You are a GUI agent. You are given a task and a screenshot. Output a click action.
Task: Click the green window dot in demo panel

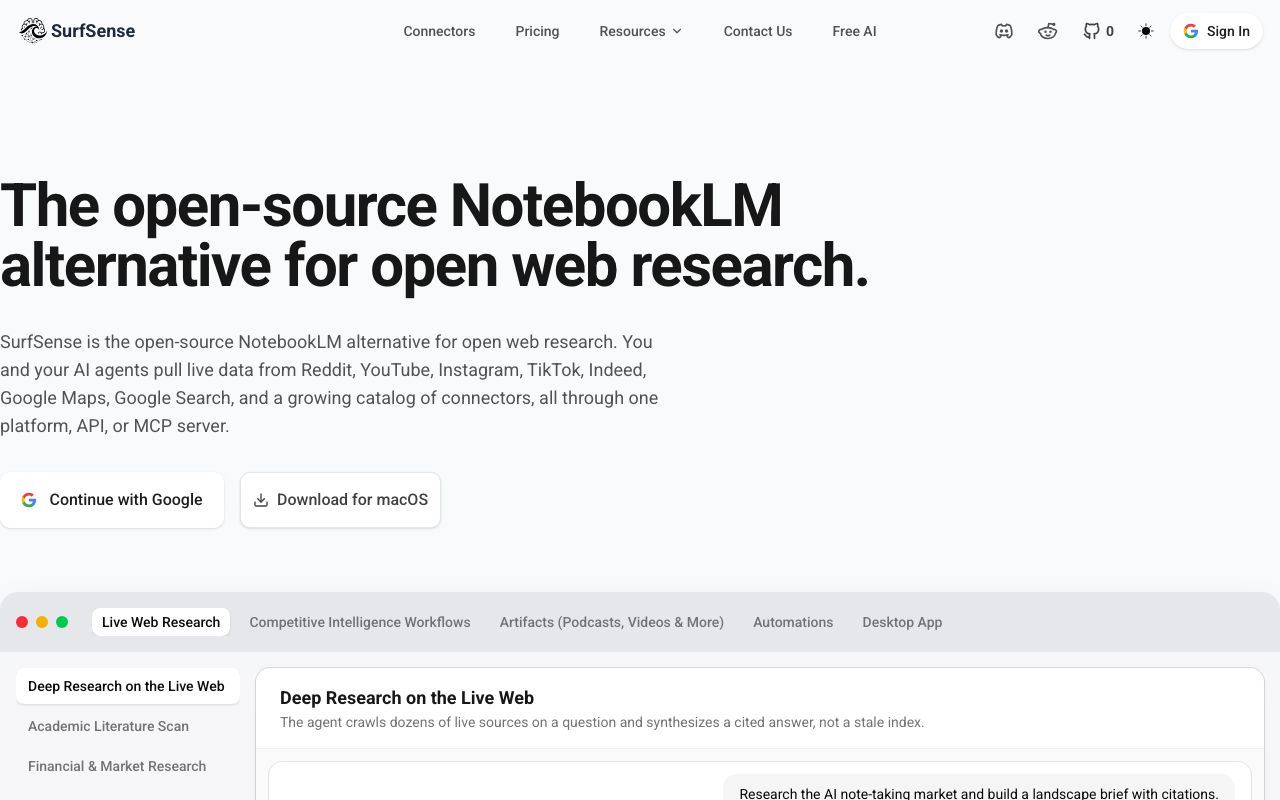tap(62, 622)
